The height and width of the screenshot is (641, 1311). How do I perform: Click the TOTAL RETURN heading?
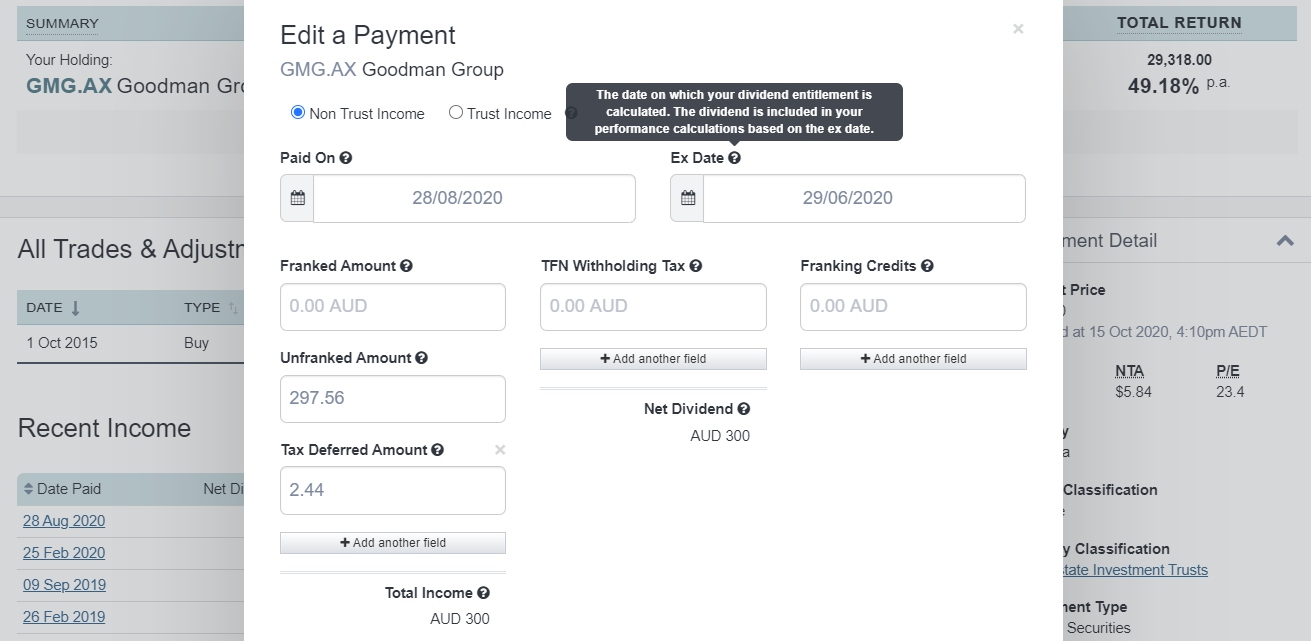[x=1179, y=23]
